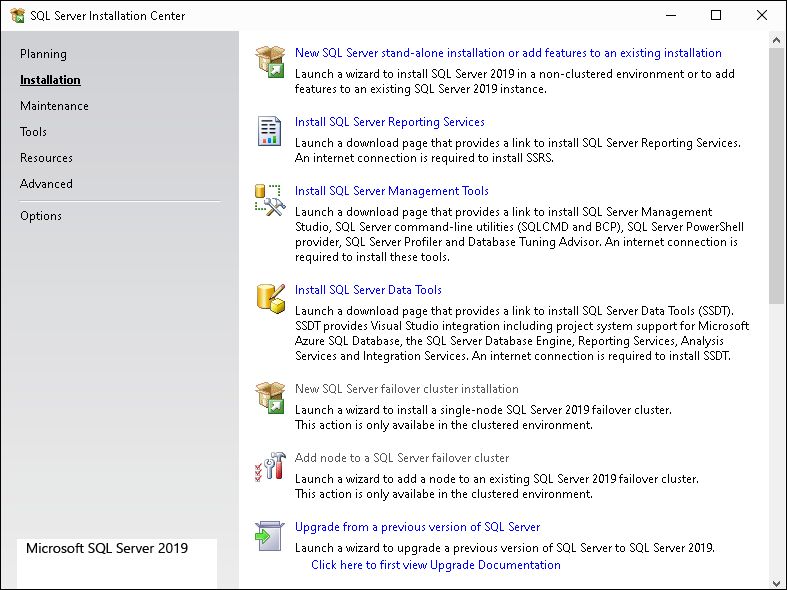
Task: Launch New SQL Server stand-alone installation link
Action: (x=508, y=53)
